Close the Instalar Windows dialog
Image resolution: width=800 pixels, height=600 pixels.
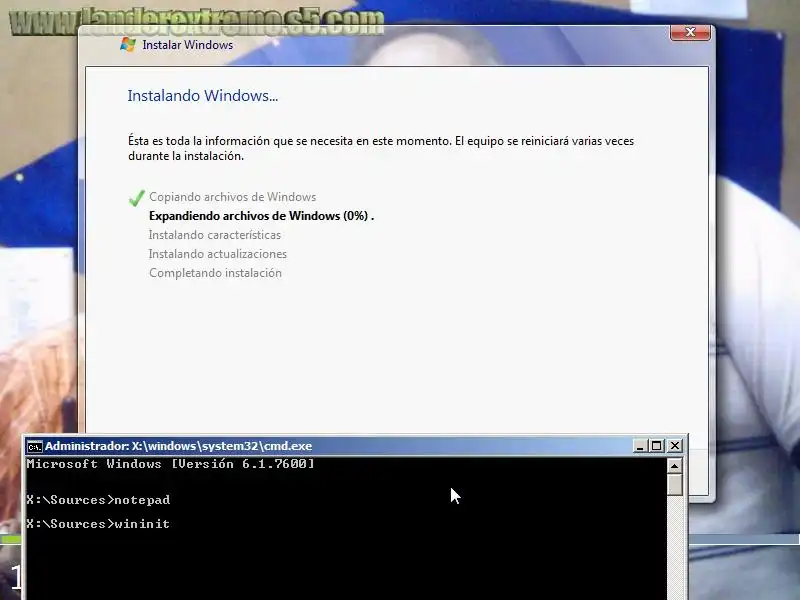pyautogui.click(x=690, y=32)
